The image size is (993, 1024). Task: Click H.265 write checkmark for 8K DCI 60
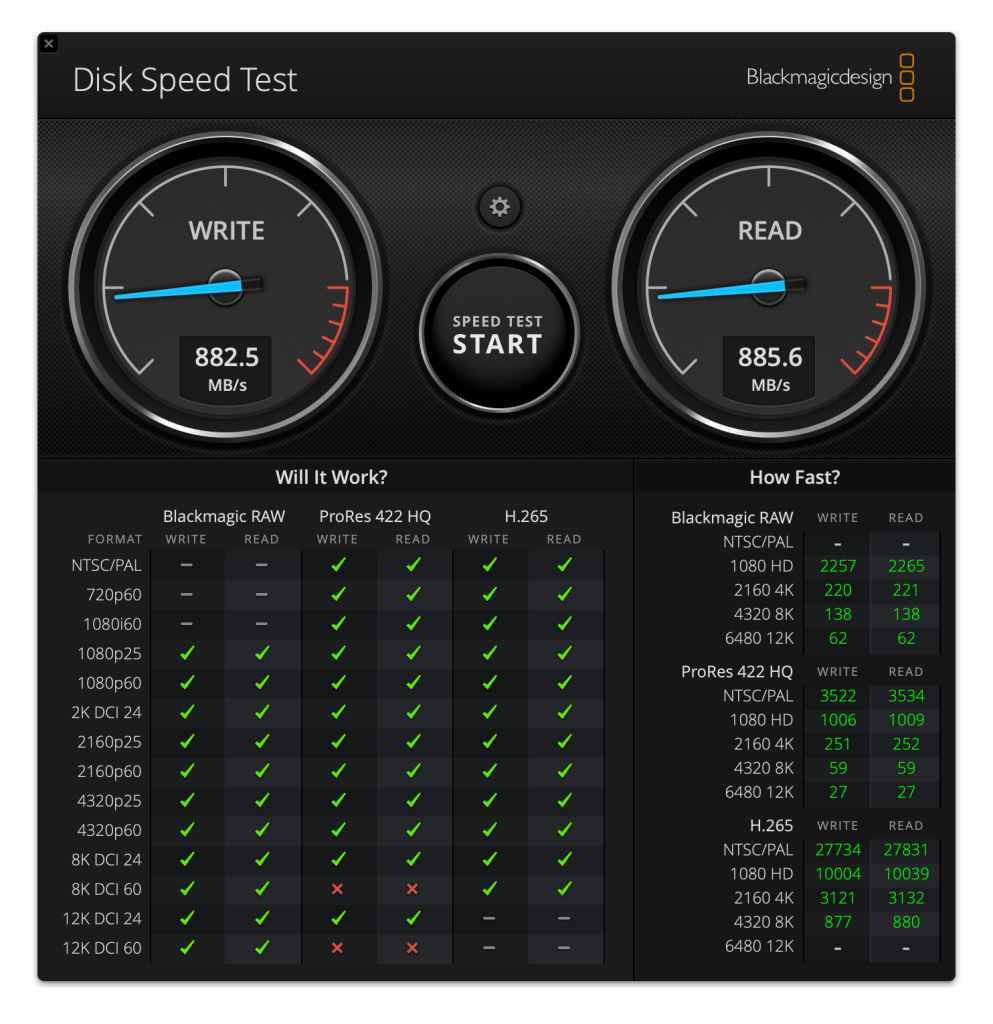pos(490,889)
